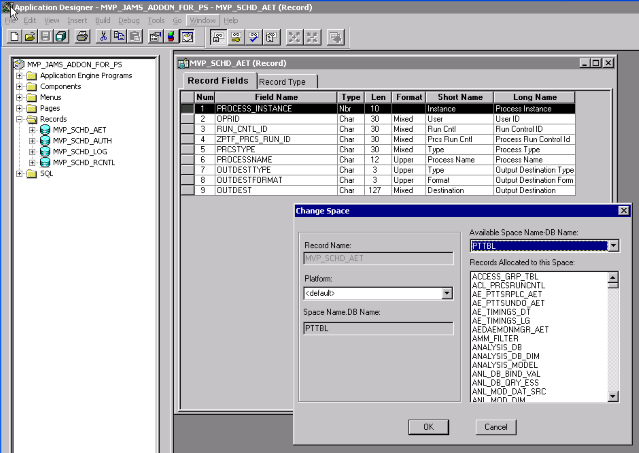The height and width of the screenshot is (453, 639).
Task: Click the Cut scissors toolbar icon
Action: tap(103, 37)
